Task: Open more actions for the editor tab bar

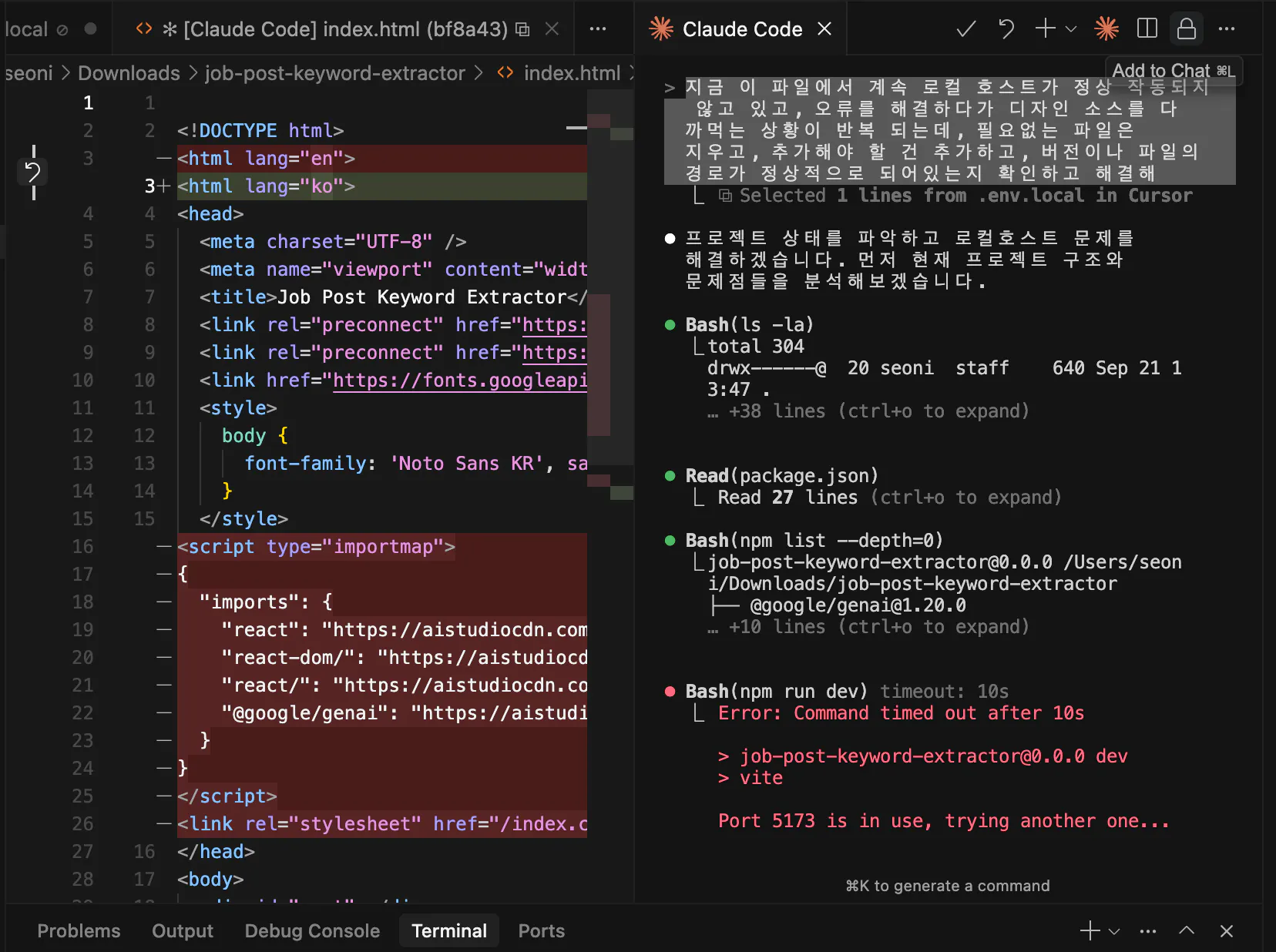Action: click(x=598, y=29)
